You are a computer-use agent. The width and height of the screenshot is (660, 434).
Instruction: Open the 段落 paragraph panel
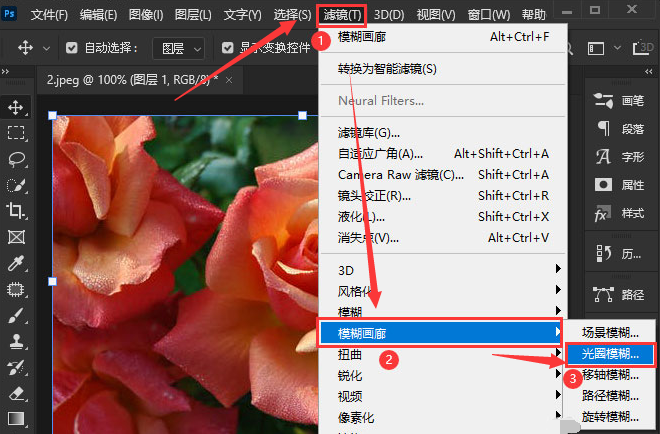619,129
